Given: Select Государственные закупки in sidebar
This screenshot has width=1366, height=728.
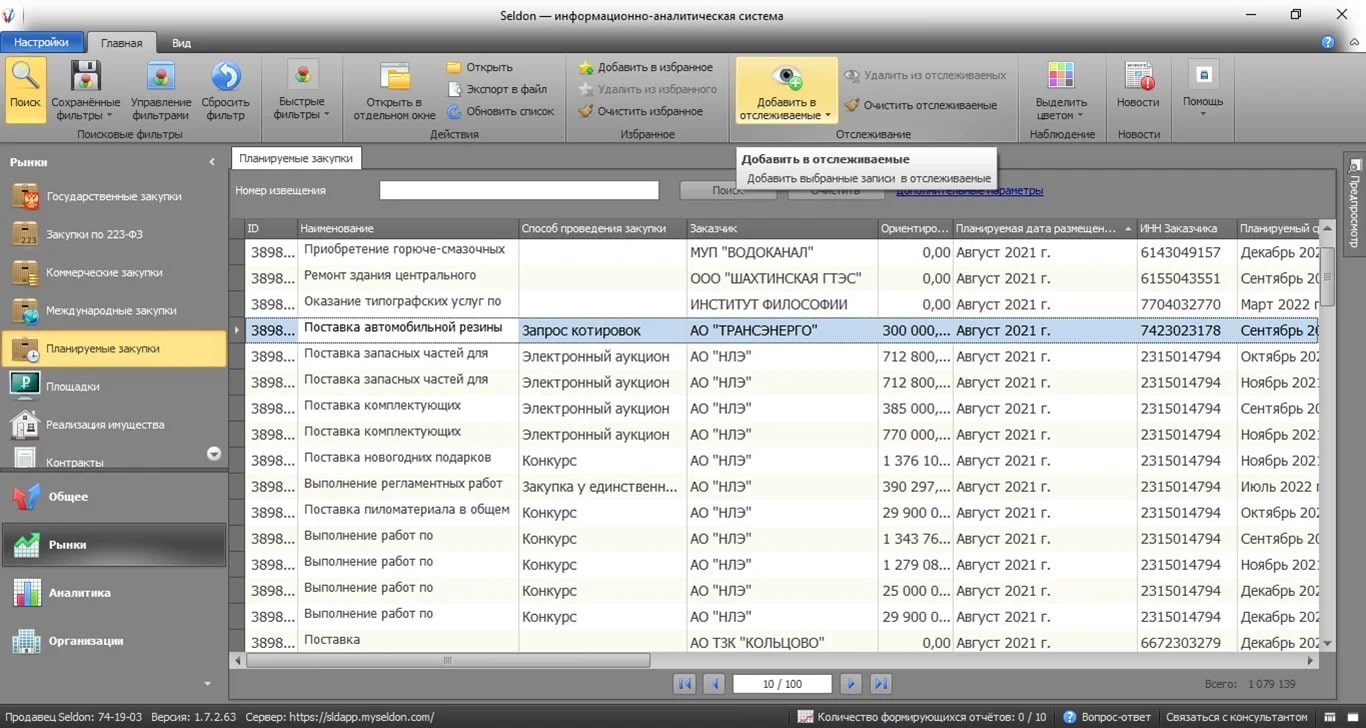Looking at the screenshot, I should coord(114,197).
